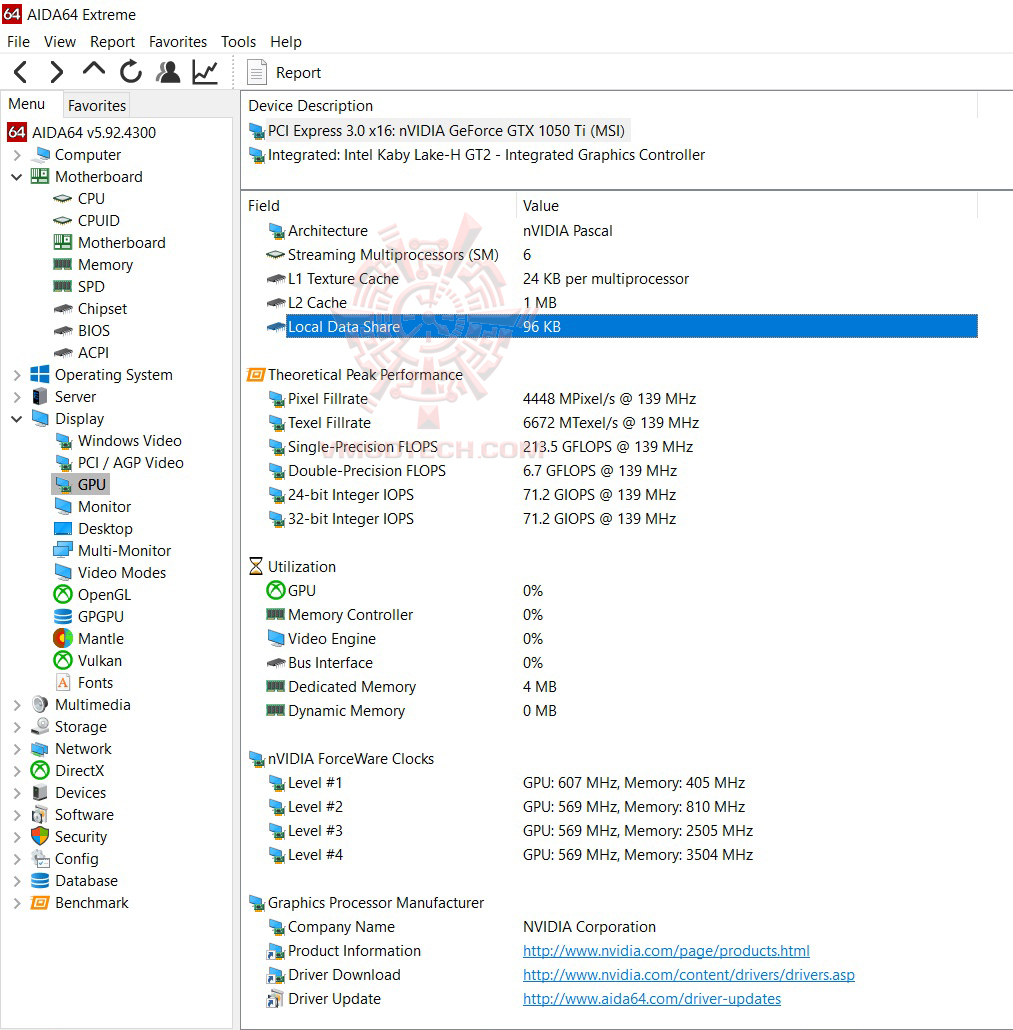Select the Config tree item
Screen dimensions: 1013x1030
coord(65,859)
